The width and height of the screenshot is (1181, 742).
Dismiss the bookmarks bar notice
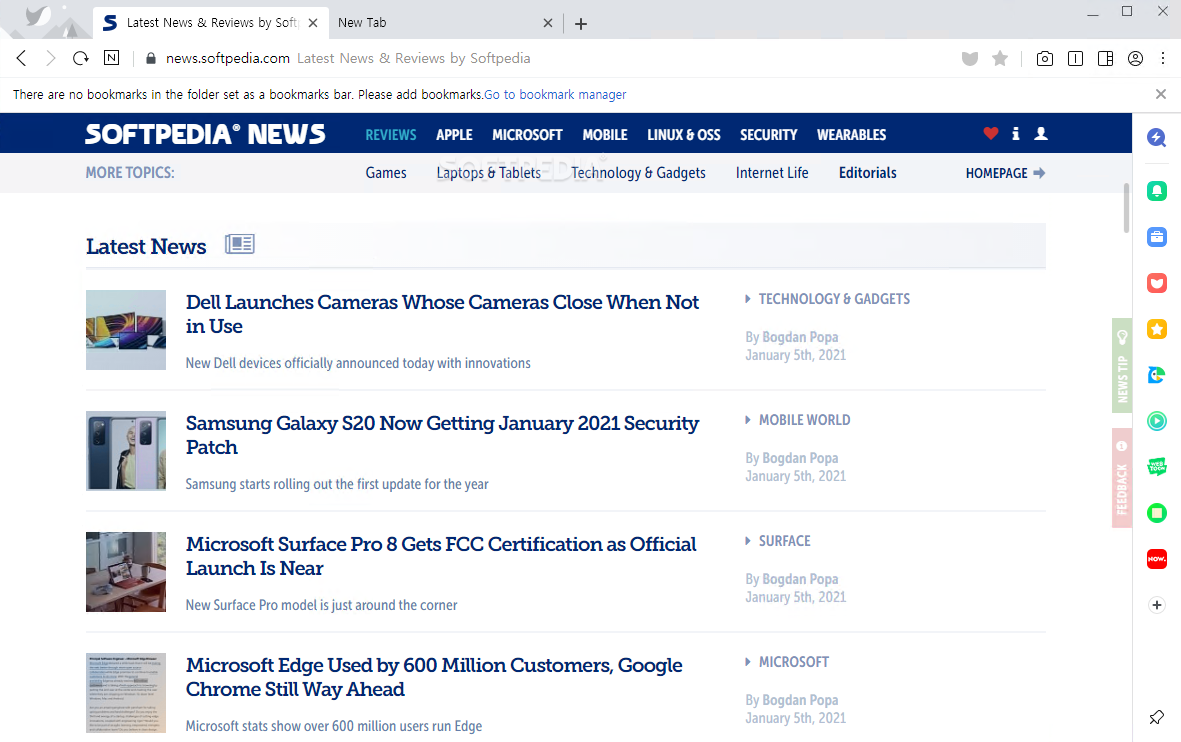(1161, 94)
